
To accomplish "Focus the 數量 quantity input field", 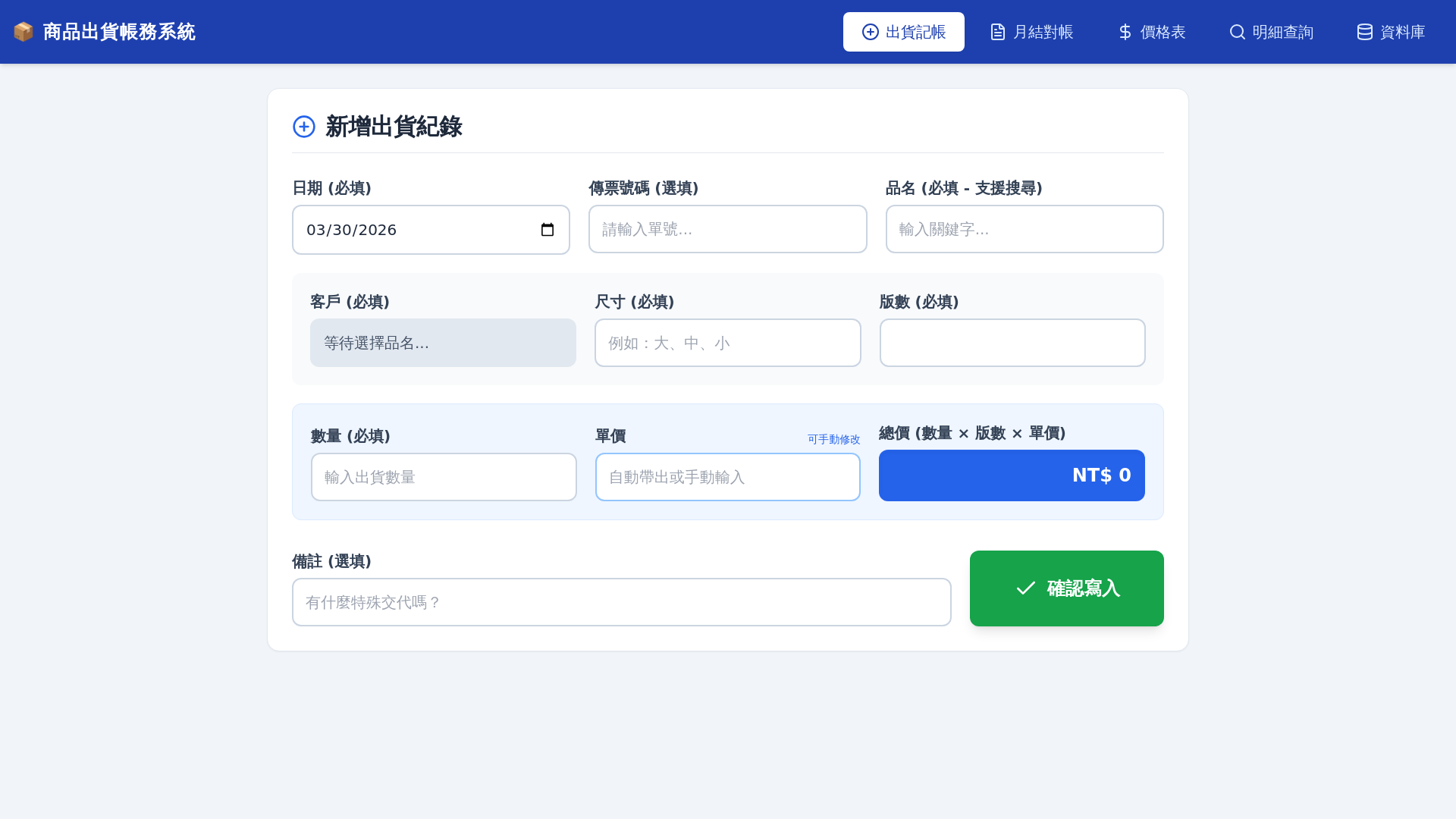I will (444, 477).
